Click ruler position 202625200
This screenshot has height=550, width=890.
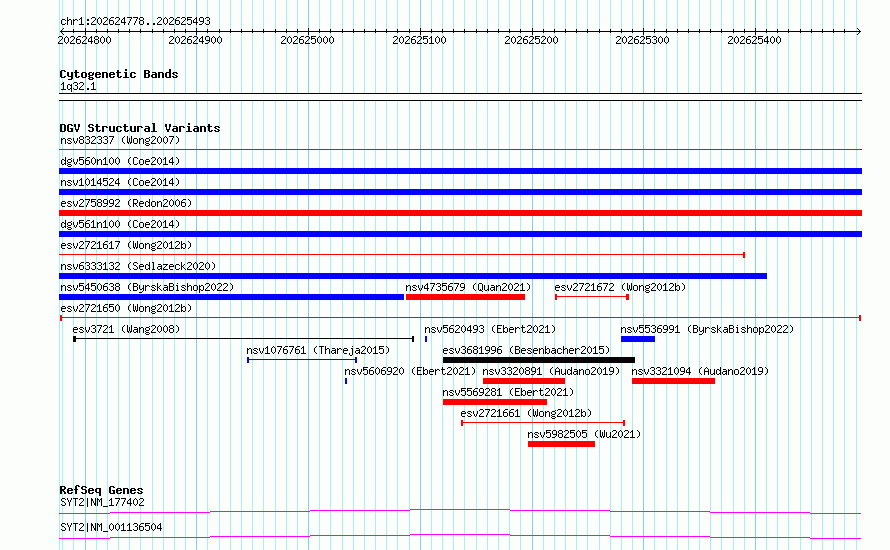coord(531,40)
